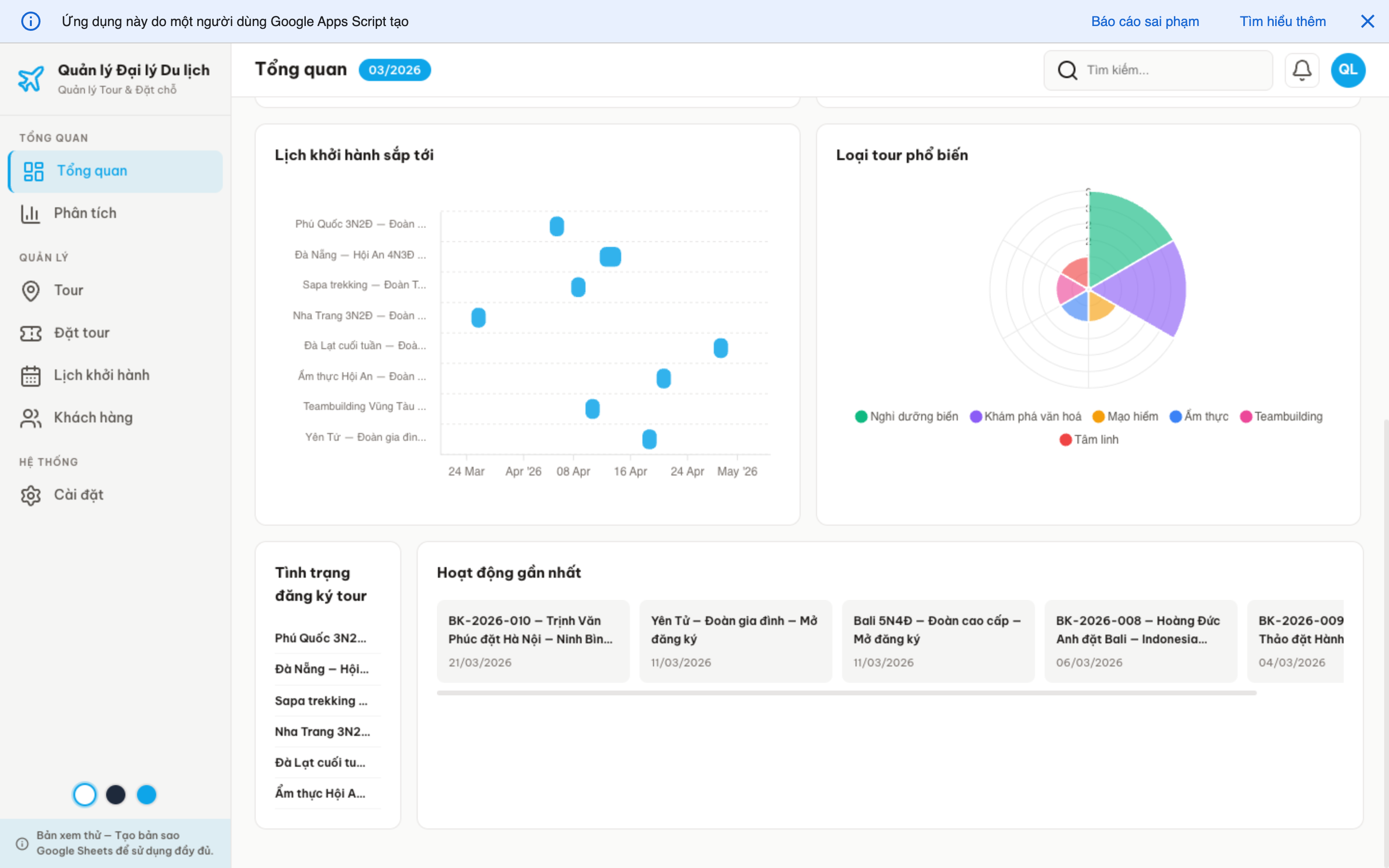Open the 03/2026 month selector badge
1389x868 pixels.
point(395,70)
